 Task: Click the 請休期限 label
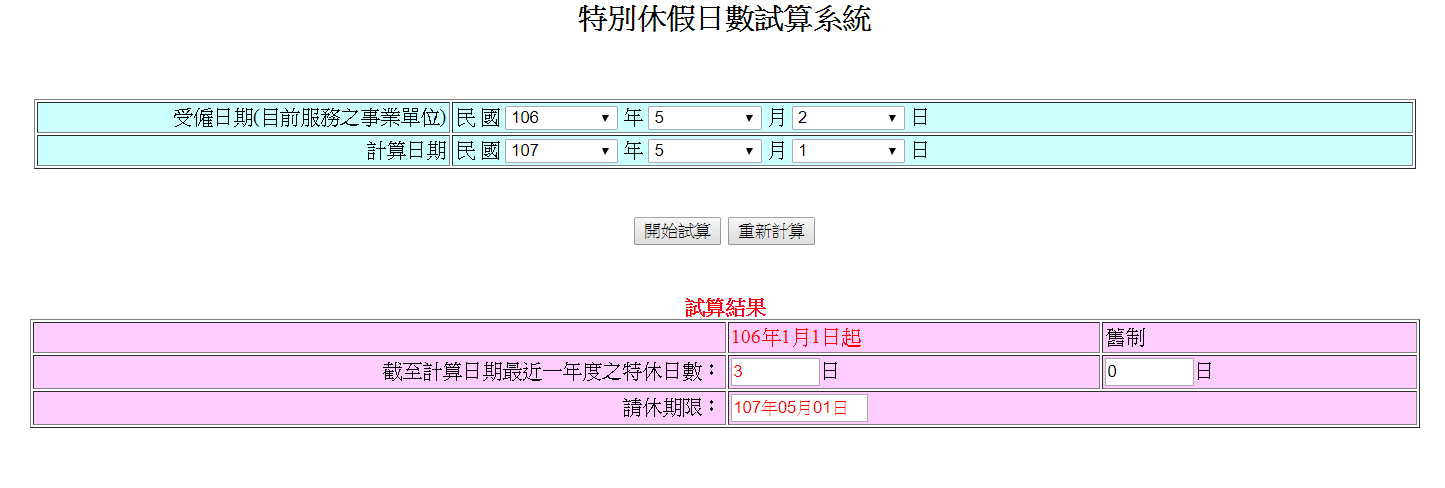(671, 408)
